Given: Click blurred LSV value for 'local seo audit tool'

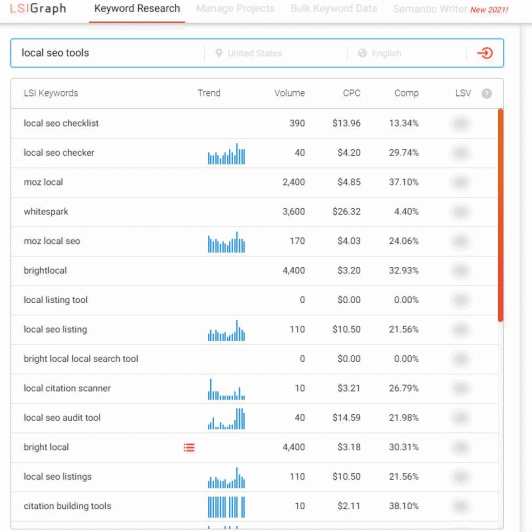Looking at the screenshot, I should [461, 418].
